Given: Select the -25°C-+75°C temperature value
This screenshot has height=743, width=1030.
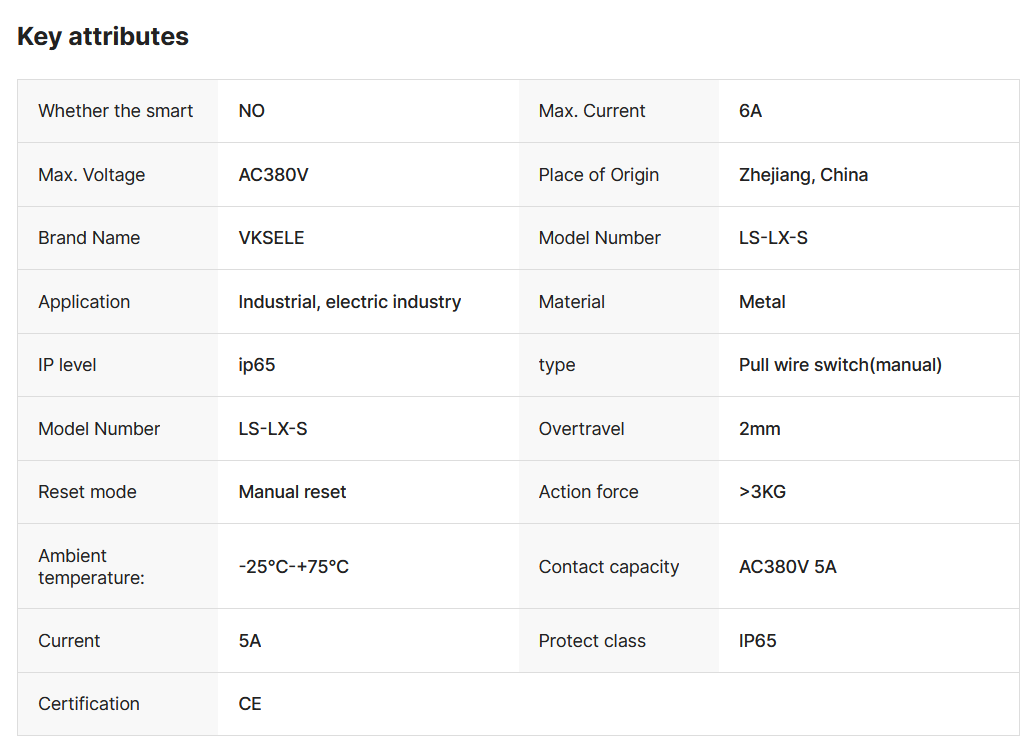Looking at the screenshot, I should (x=293, y=567).
